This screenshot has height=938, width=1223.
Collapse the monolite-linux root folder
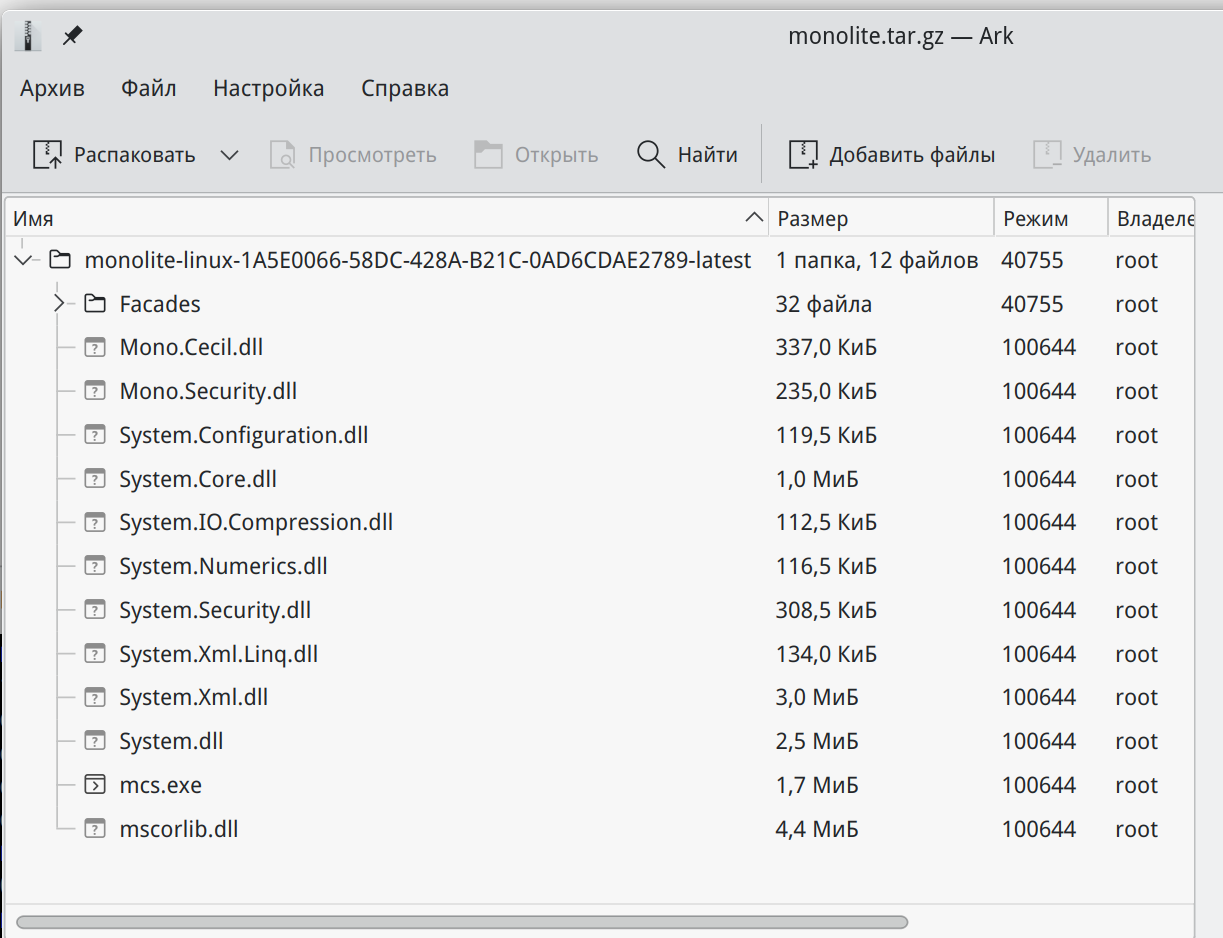tap(22, 259)
